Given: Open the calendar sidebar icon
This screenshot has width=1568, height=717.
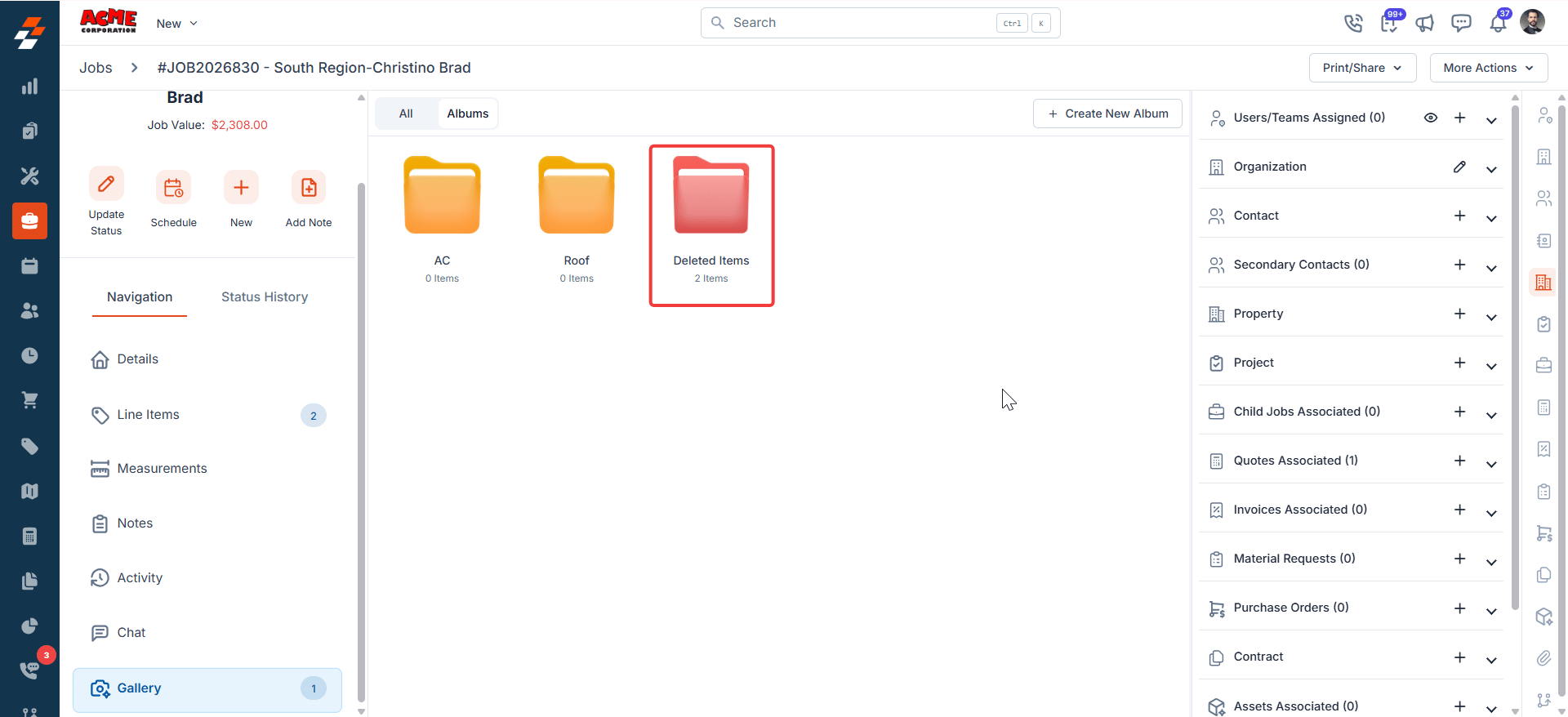Looking at the screenshot, I should tap(29, 265).
